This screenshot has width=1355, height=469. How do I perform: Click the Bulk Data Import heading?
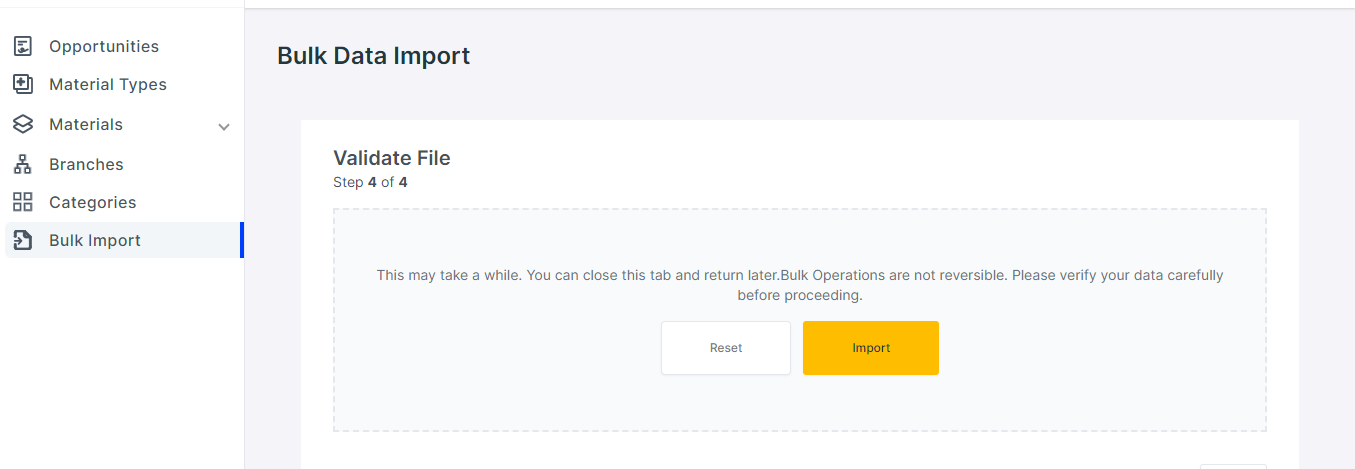(373, 56)
